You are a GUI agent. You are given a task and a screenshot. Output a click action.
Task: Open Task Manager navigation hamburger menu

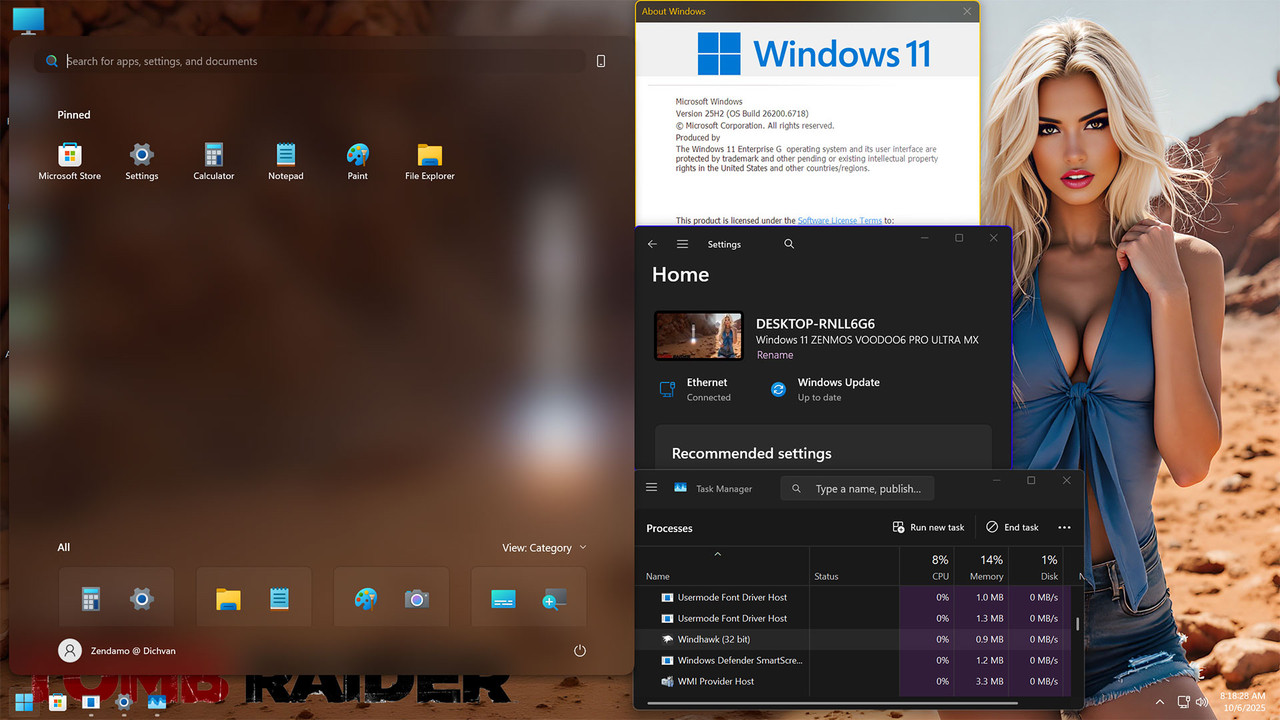[x=652, y=488]
